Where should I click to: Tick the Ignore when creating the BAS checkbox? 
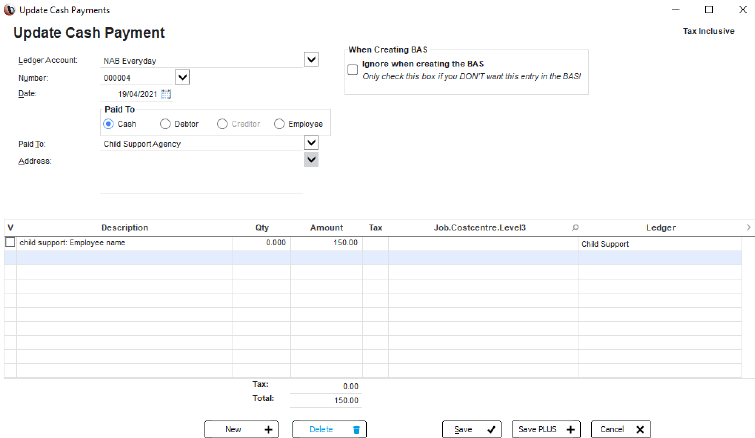pos(352,69)
